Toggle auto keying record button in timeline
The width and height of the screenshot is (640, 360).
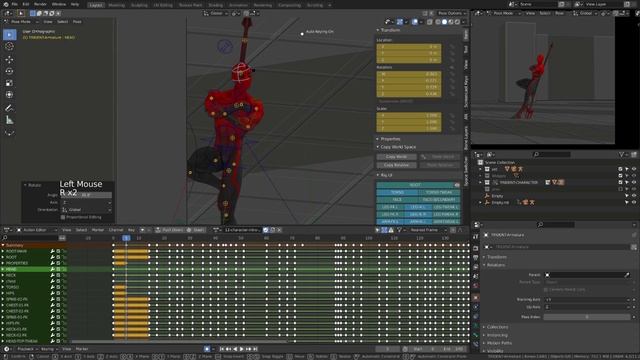point(207,349)
